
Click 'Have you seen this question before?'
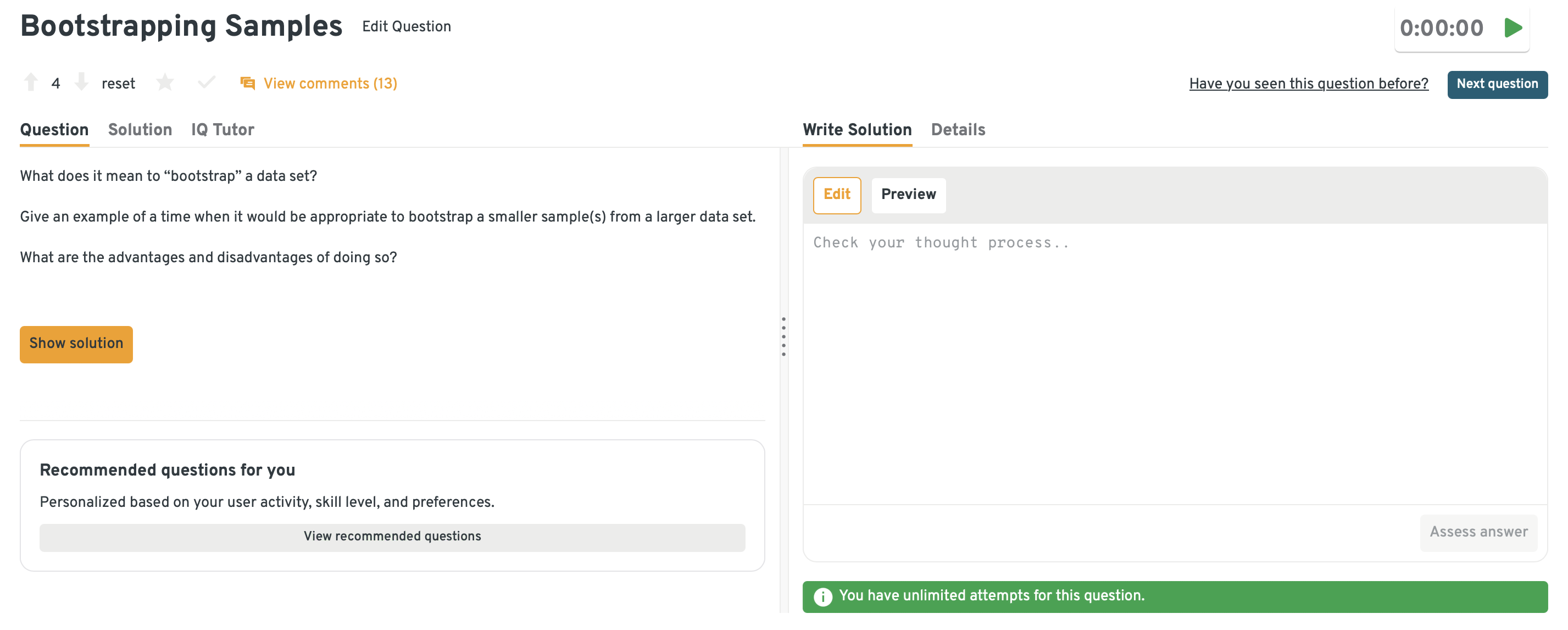pyautogui.click(x=1308, y=84)
